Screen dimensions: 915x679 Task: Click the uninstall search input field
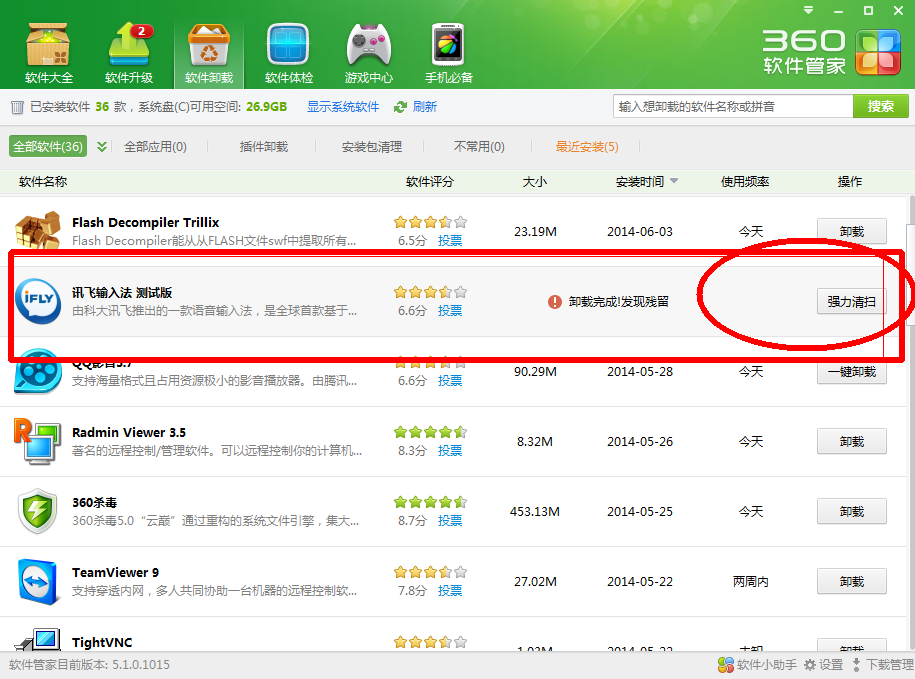coord(733,106)
